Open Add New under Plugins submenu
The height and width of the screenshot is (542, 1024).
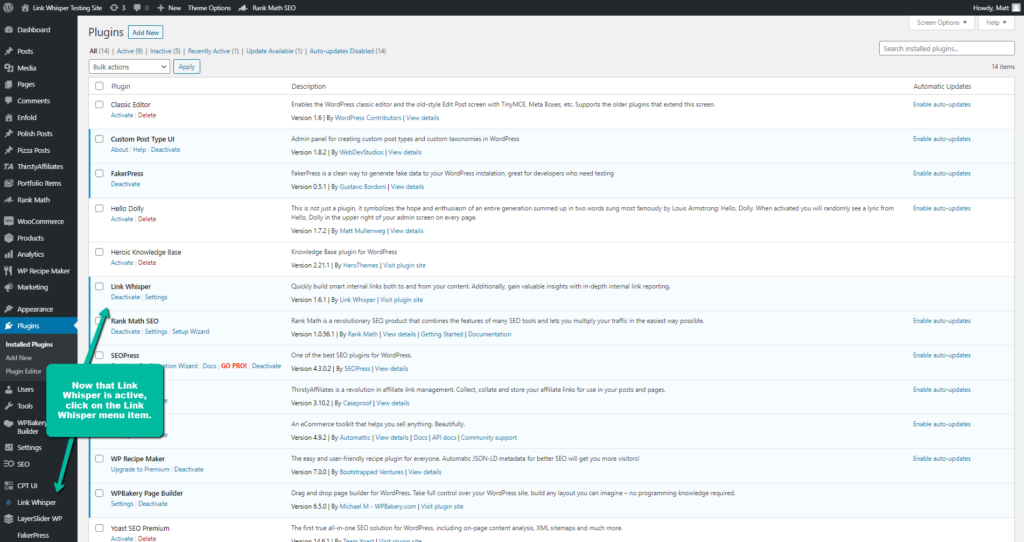tap(19, 358)
